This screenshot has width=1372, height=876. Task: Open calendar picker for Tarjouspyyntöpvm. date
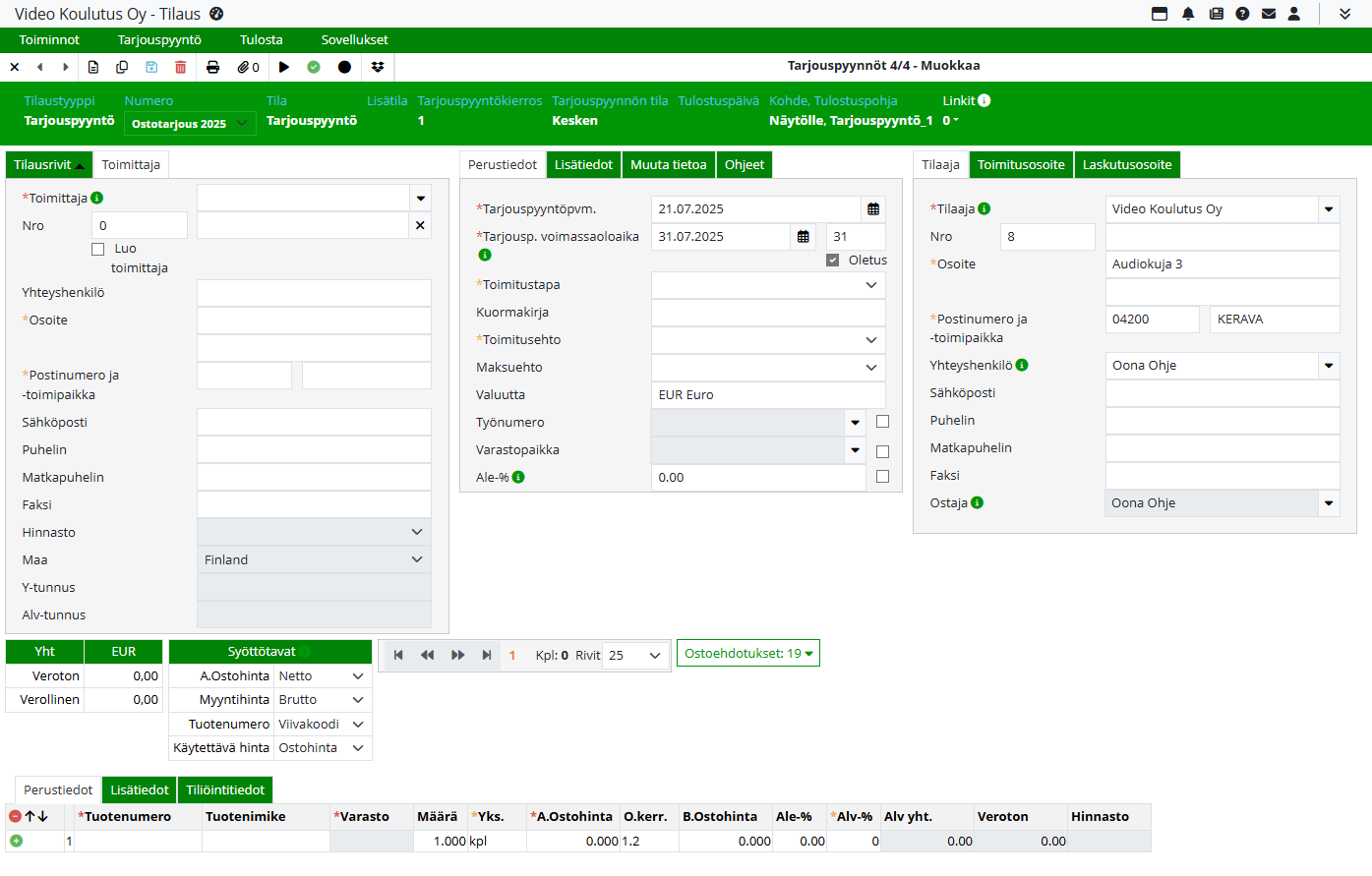(873, 209)
